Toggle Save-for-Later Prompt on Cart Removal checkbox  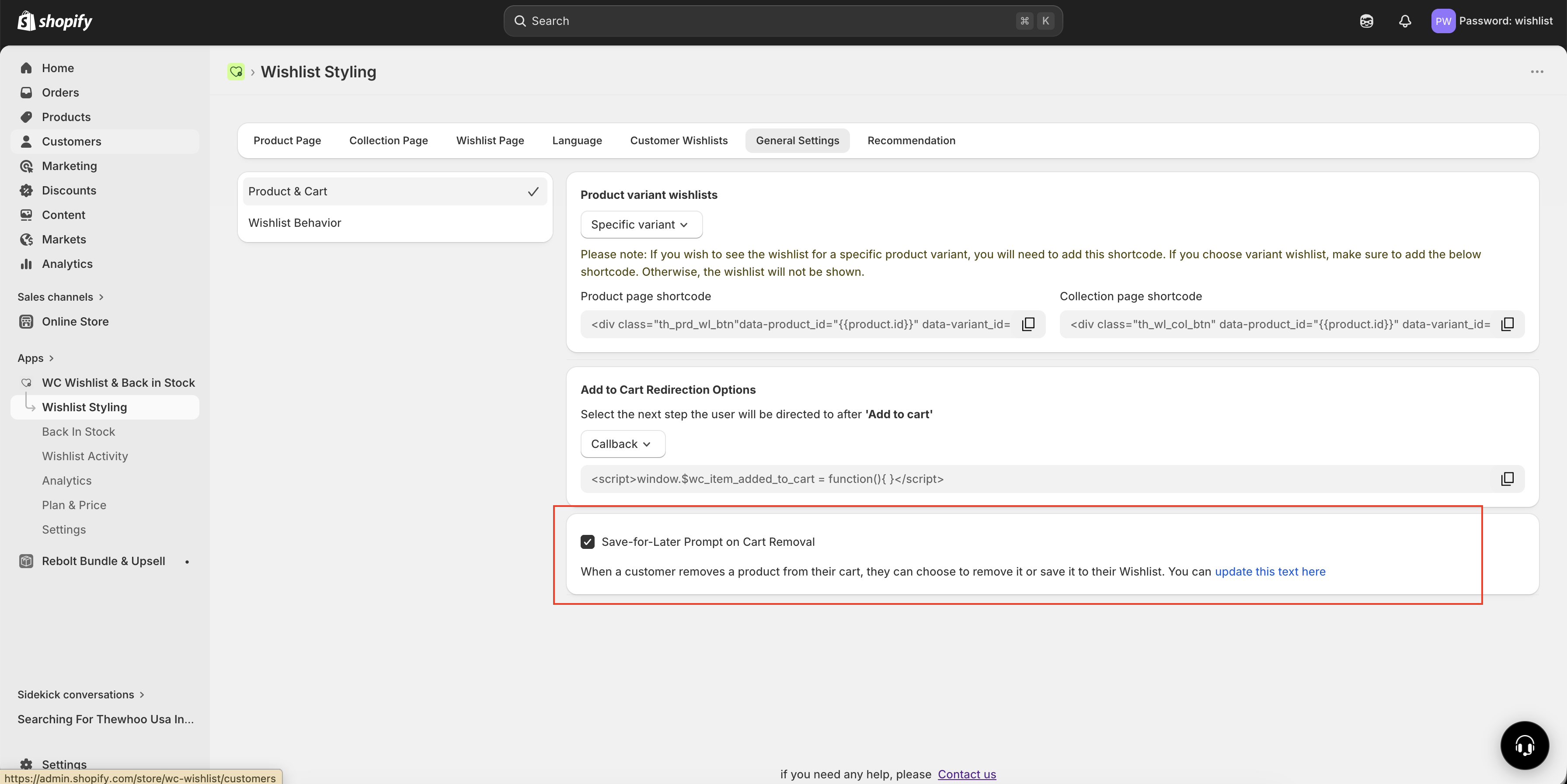588,542
